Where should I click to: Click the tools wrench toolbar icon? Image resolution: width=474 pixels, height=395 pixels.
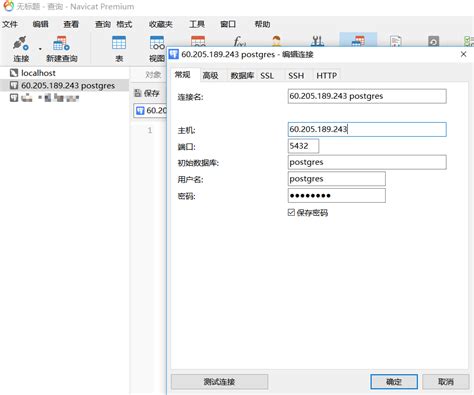pyautogui.click(x=317, y=41)
